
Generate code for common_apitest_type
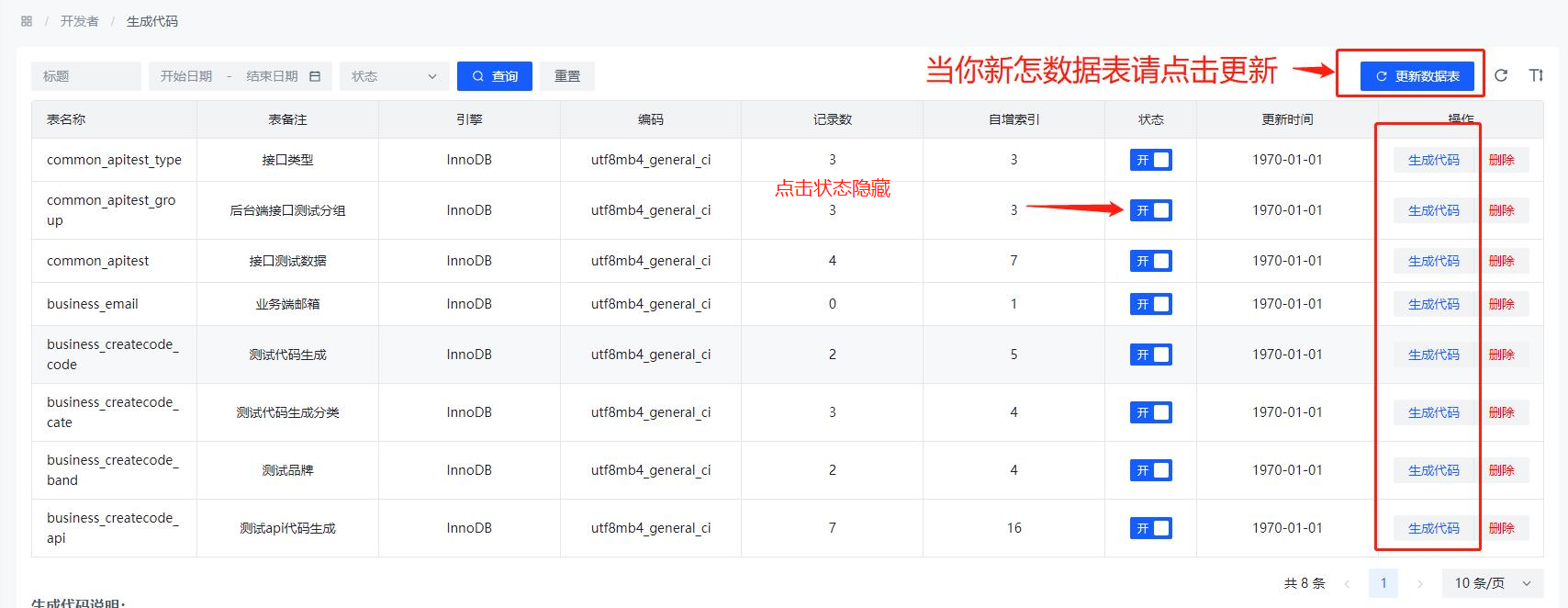tap(1434, 160)
